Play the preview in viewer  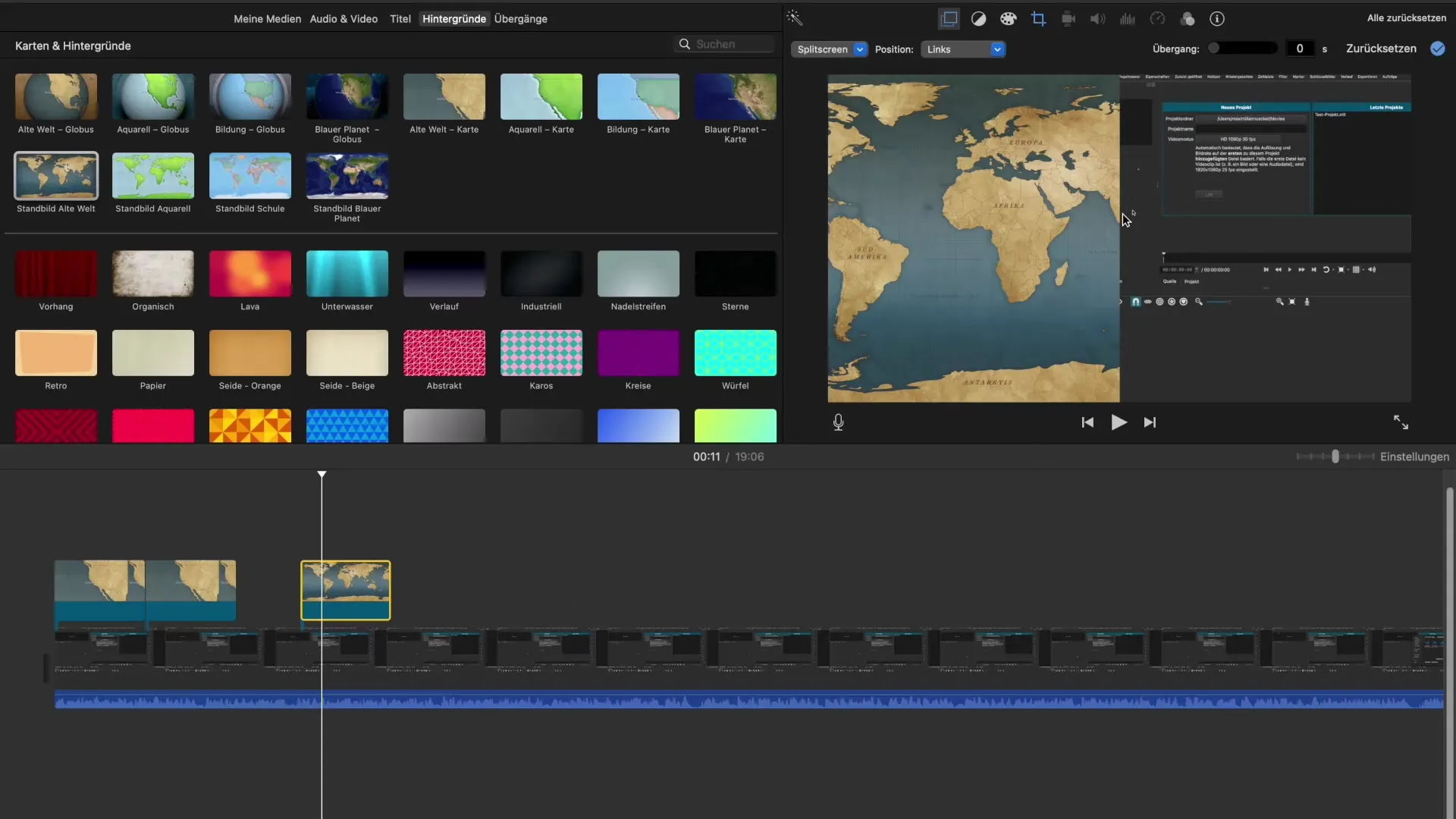click(x=1119, y=422)
